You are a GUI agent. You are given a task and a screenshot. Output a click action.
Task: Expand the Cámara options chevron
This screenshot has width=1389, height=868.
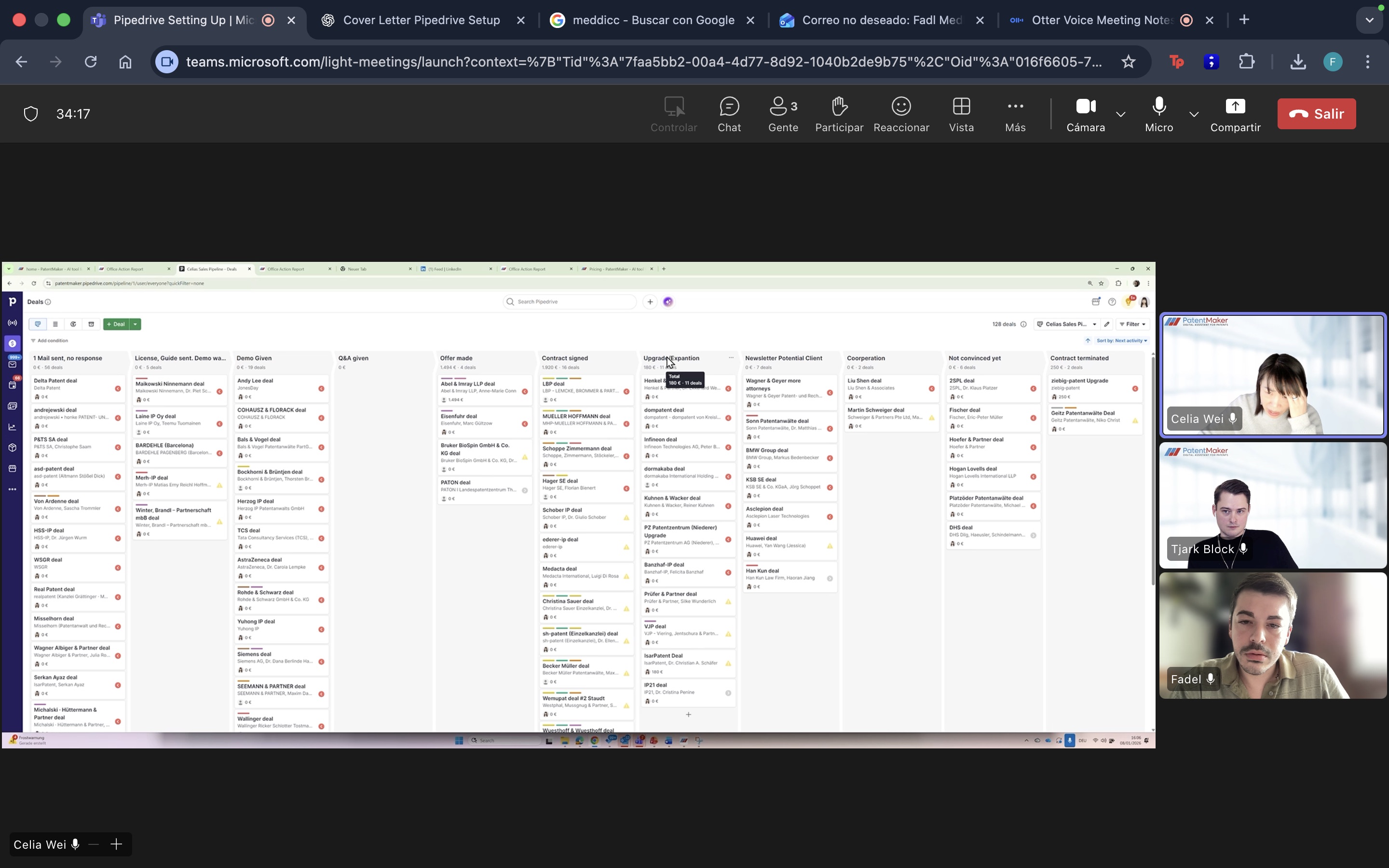tap(1120, 114)
